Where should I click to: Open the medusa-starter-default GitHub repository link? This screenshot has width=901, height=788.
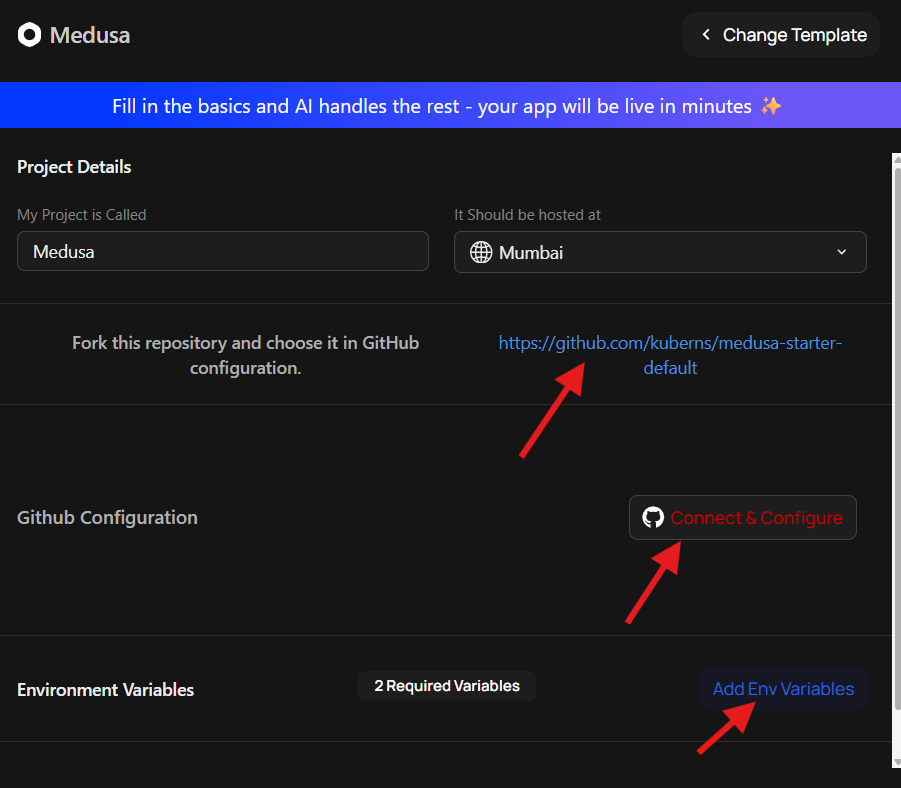(x=670, y=355)
